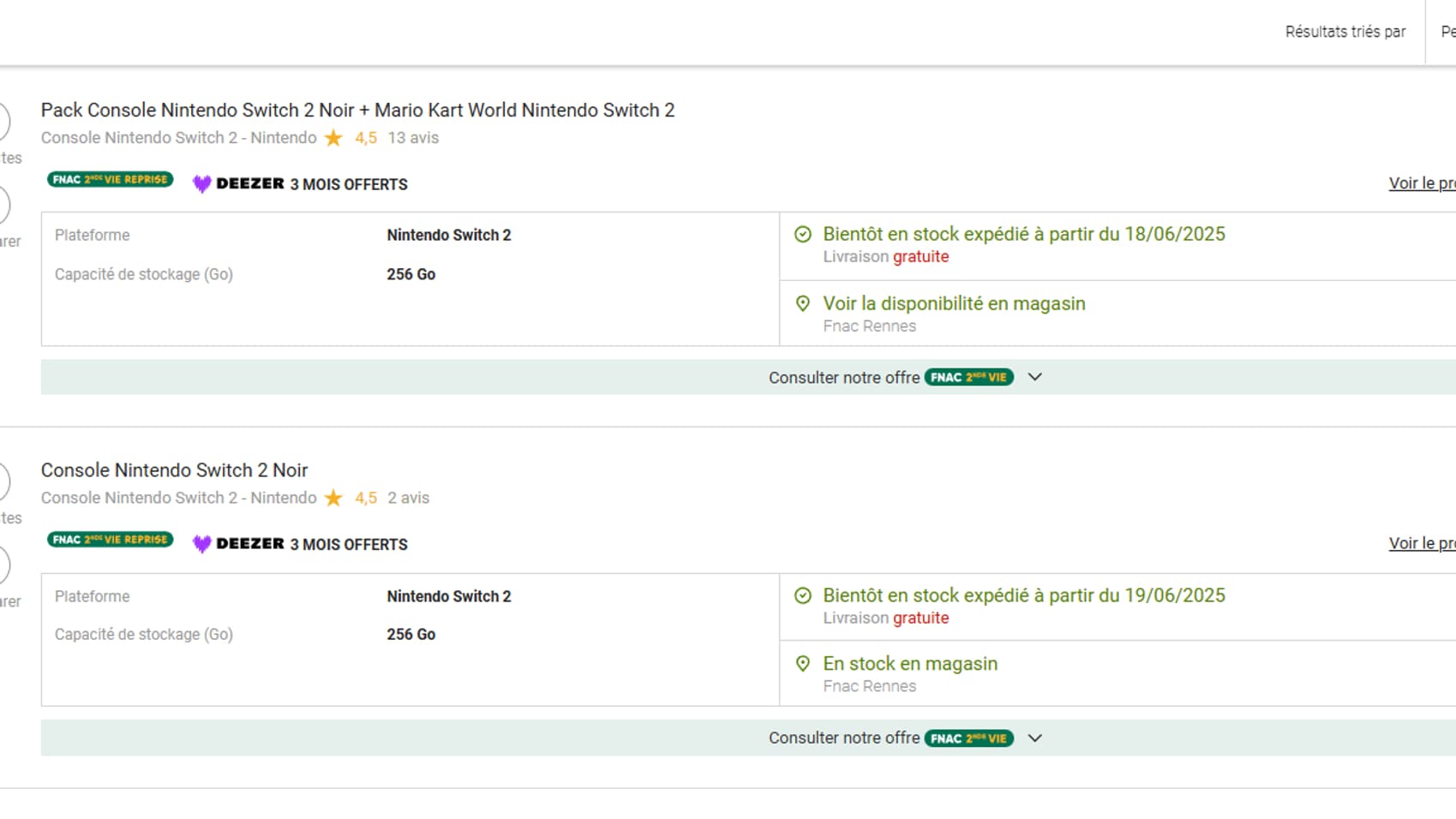Click the star rating icon next to 13 avis
Screen dimensions: 1456x819
click(333, 138)
